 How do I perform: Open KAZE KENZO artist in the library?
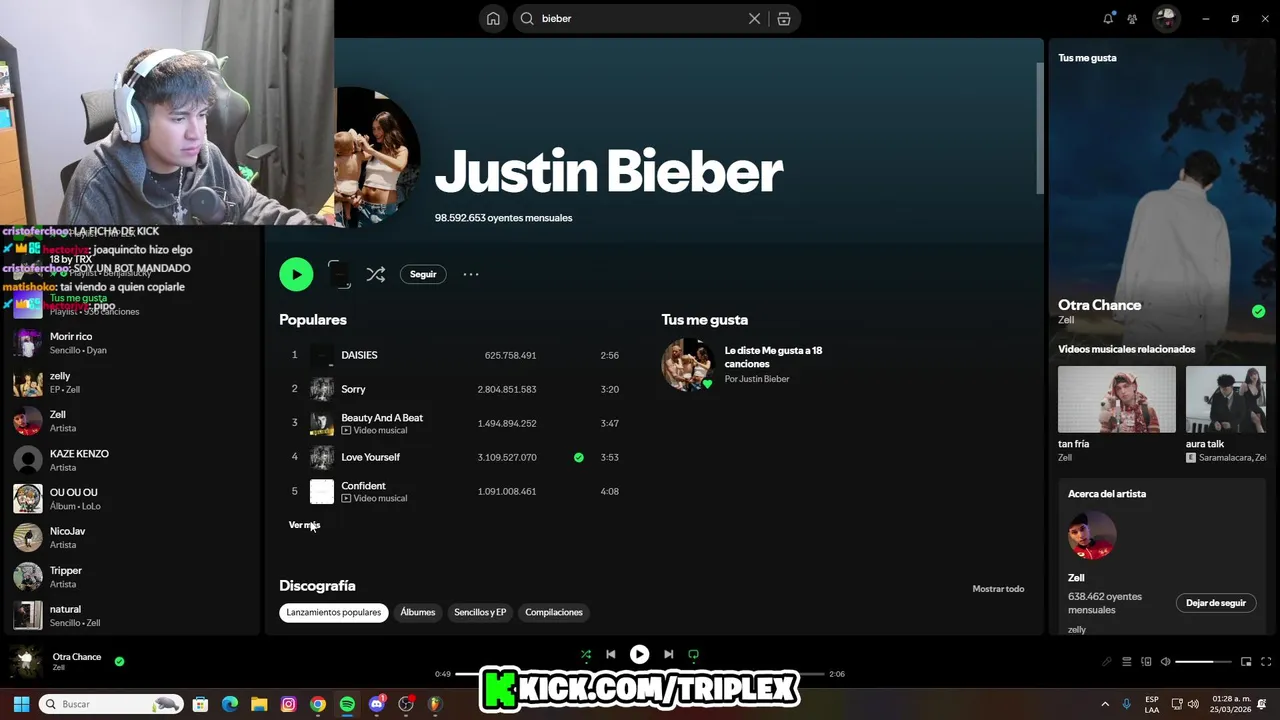[x=130, y=460]
